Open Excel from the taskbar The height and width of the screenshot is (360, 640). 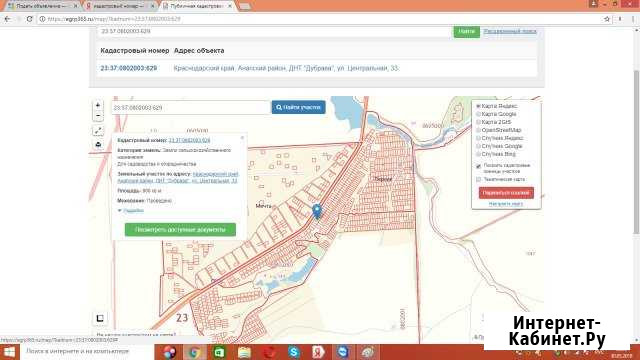[x=219, y=352]
